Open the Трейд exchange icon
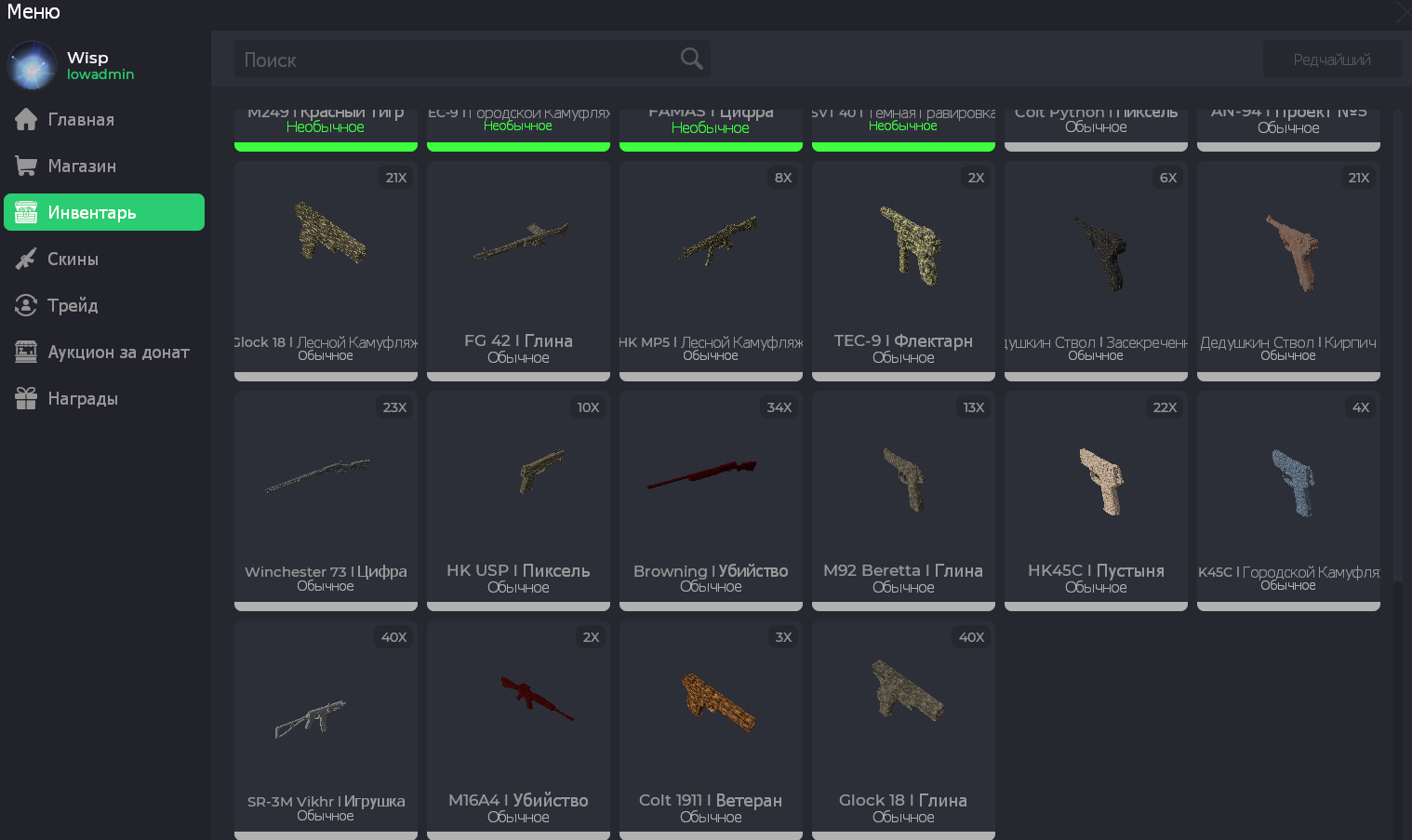Viewport: 1412px width, 840px height. click(x=26, y=305)
